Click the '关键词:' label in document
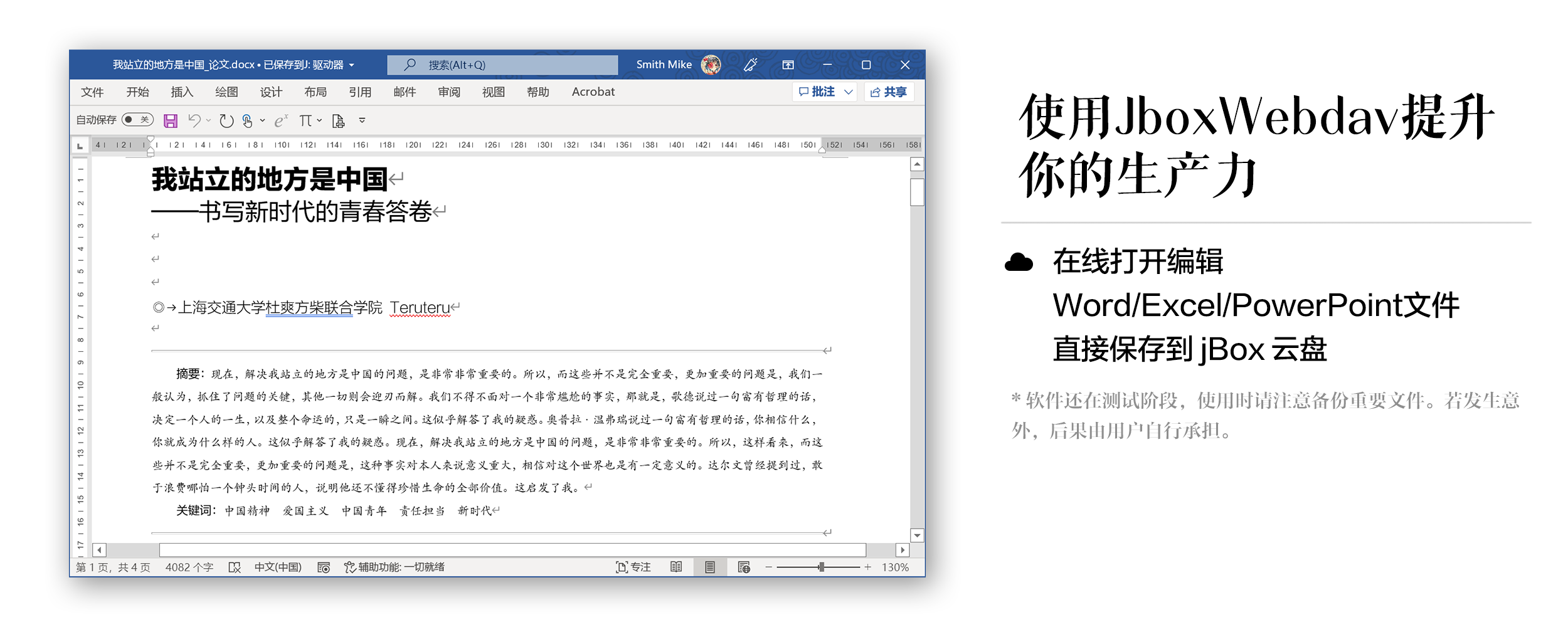Viewport: 1568px width, 627px height. (196, 511)
